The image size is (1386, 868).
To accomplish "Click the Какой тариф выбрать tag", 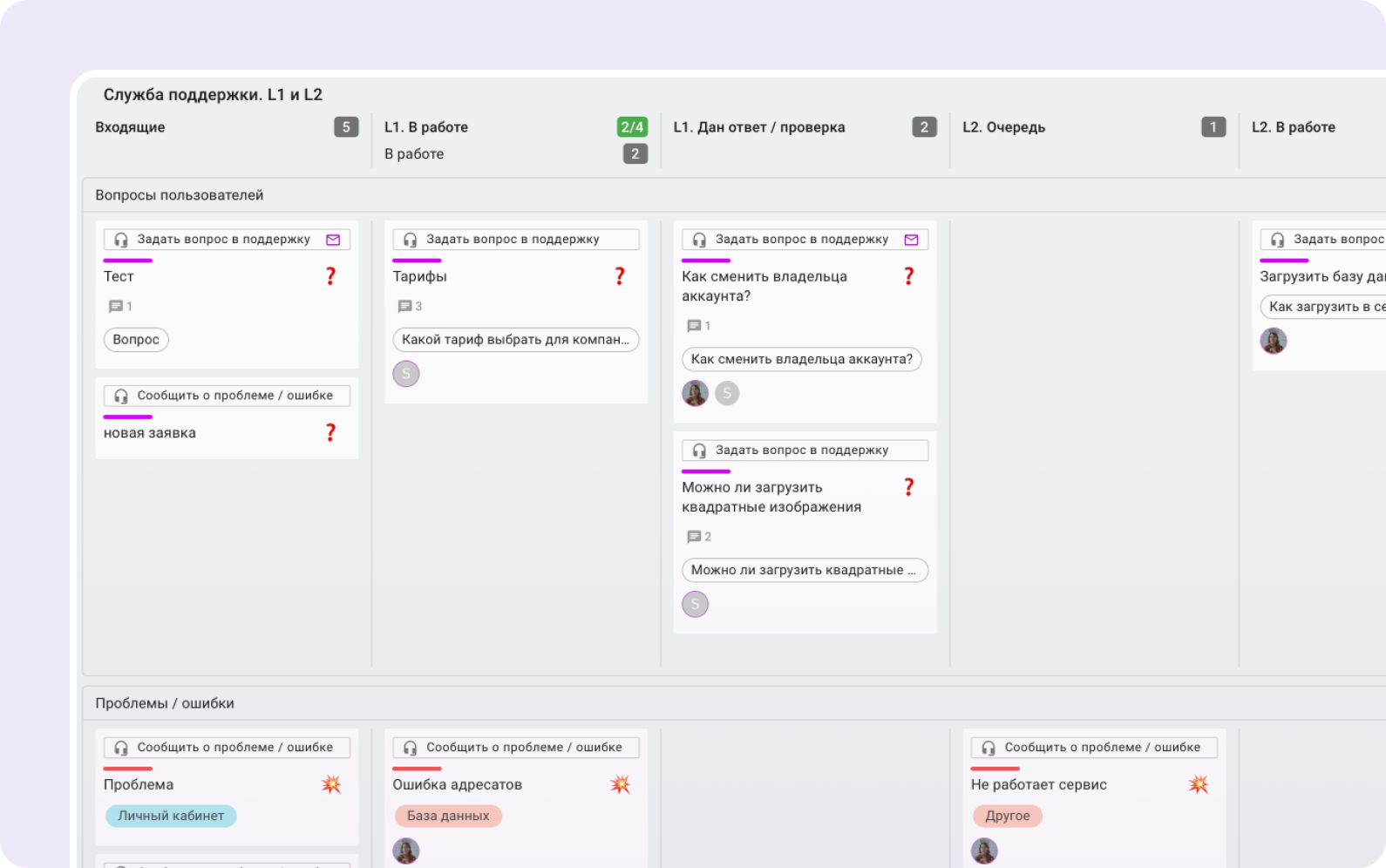I will tap(515, 340).
